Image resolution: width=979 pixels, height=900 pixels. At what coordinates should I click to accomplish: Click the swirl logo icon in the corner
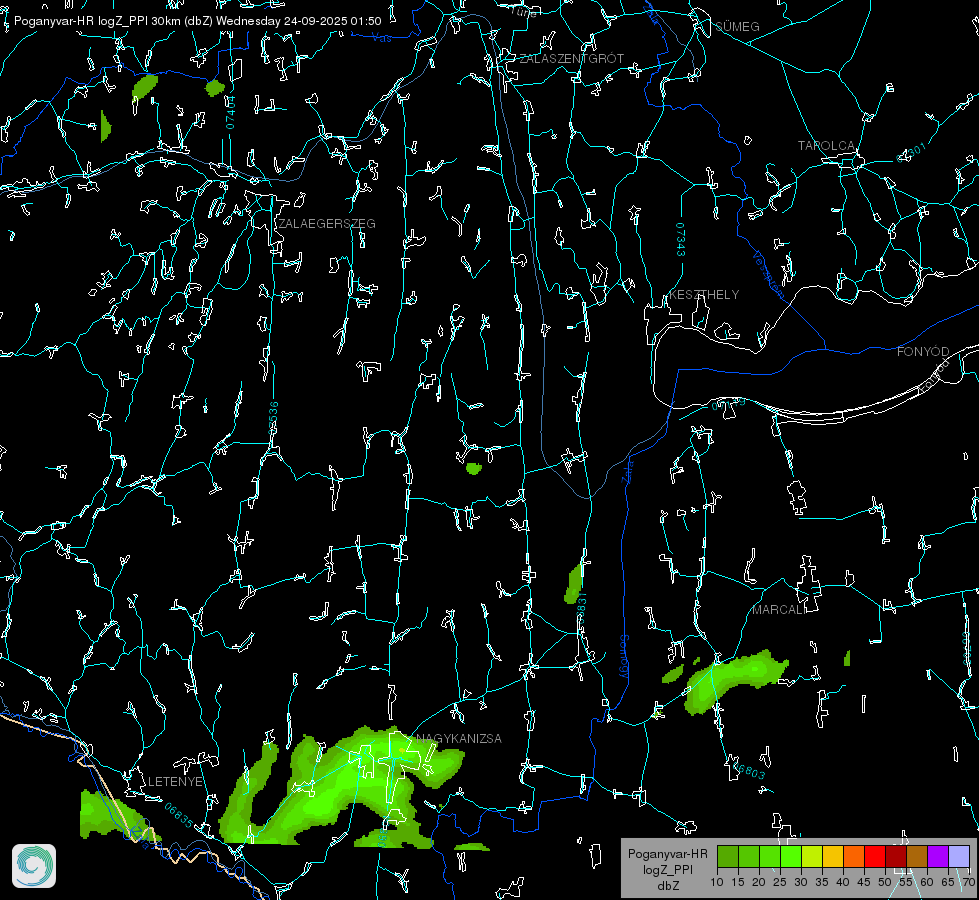coord(34,866)
